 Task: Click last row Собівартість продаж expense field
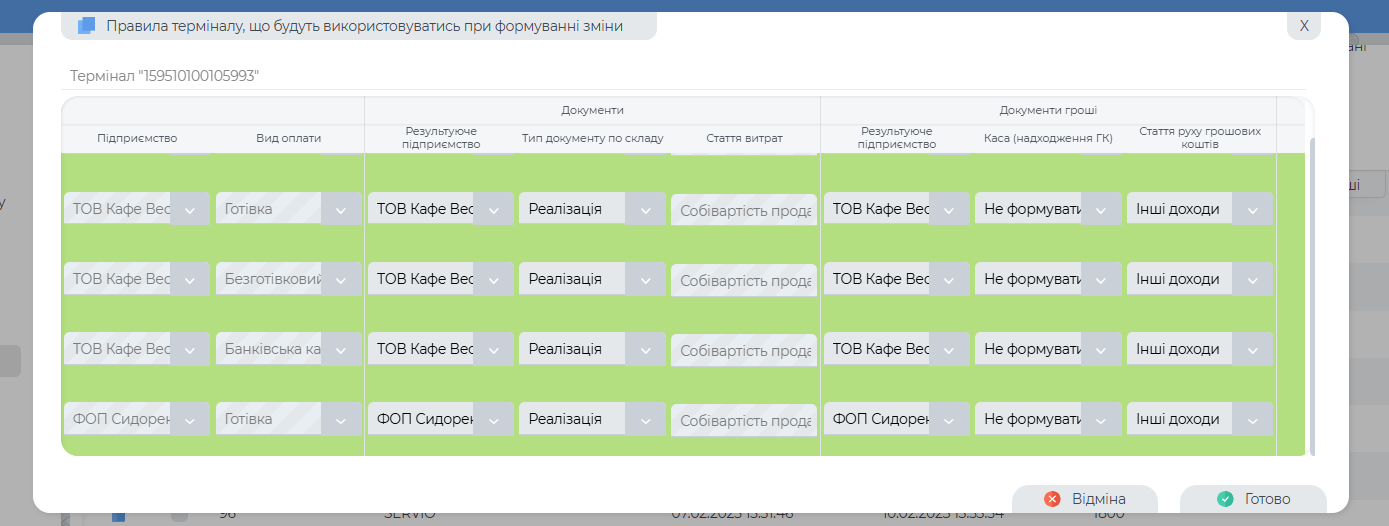(x=744, y=421)
